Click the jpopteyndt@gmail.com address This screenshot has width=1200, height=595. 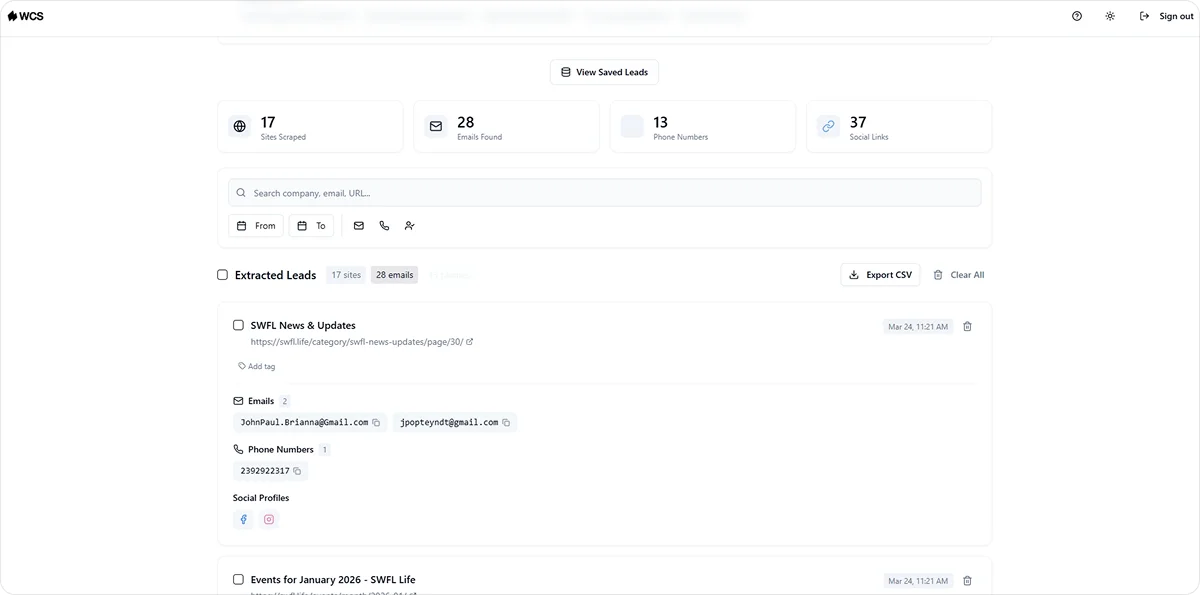click(449, 423)
